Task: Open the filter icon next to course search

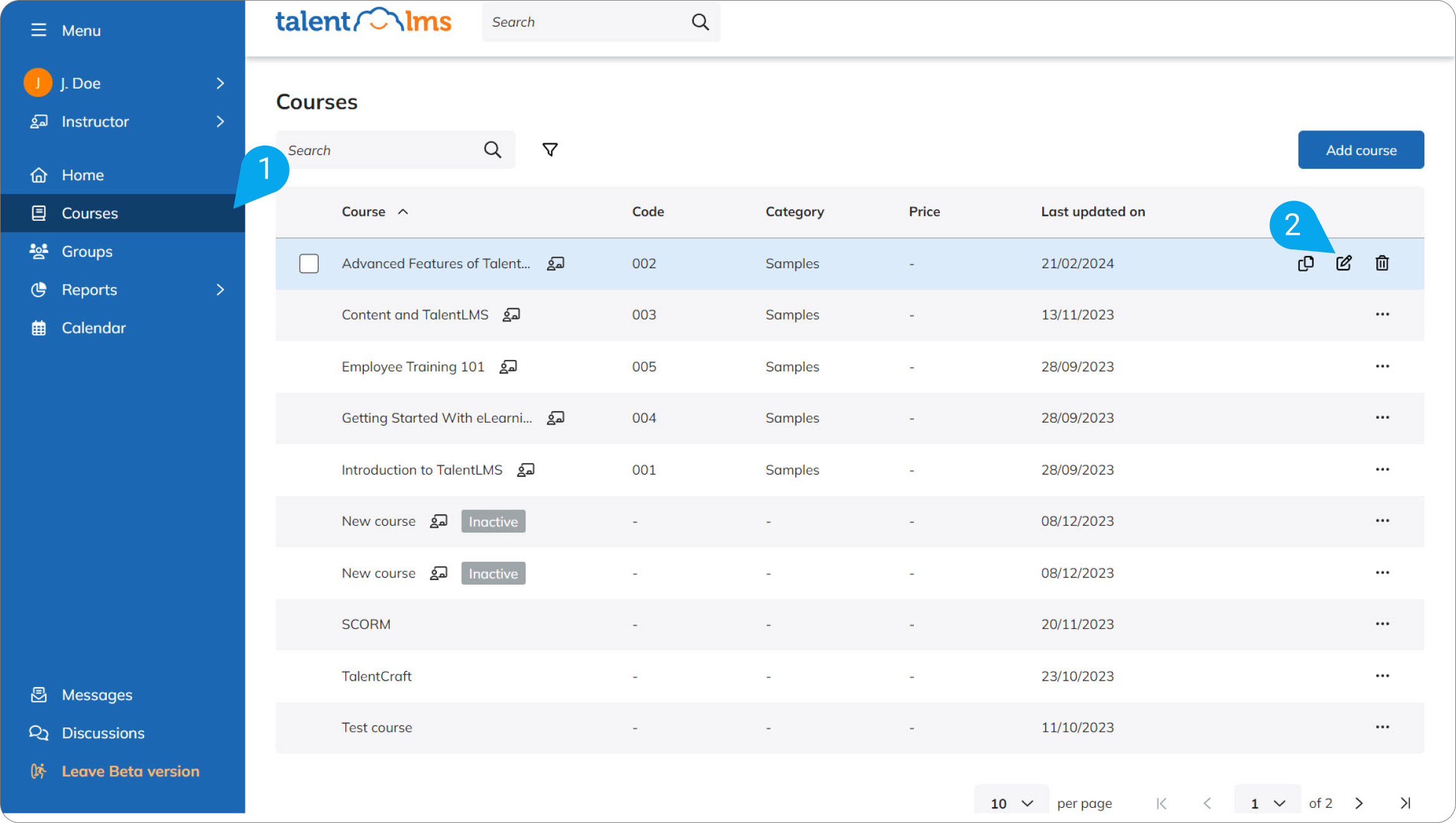Action: [550, 149]
